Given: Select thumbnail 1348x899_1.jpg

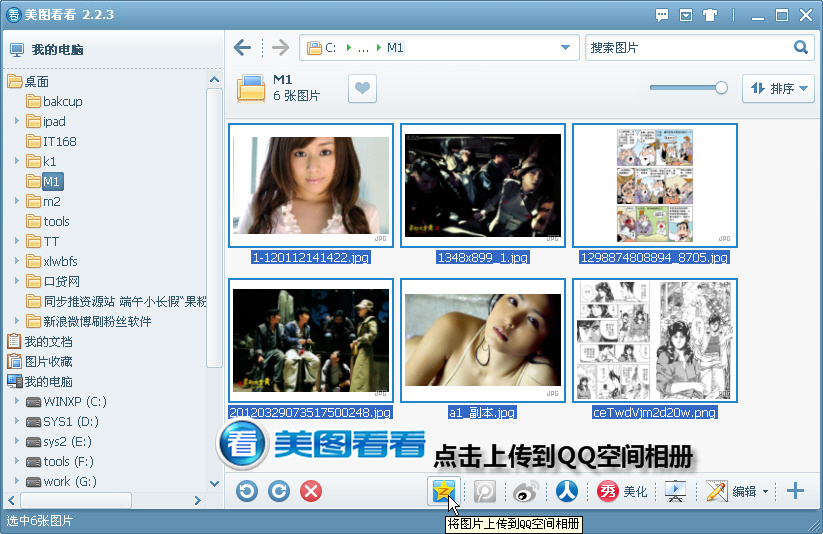Looking at the screenshot, I should point(483,185).
